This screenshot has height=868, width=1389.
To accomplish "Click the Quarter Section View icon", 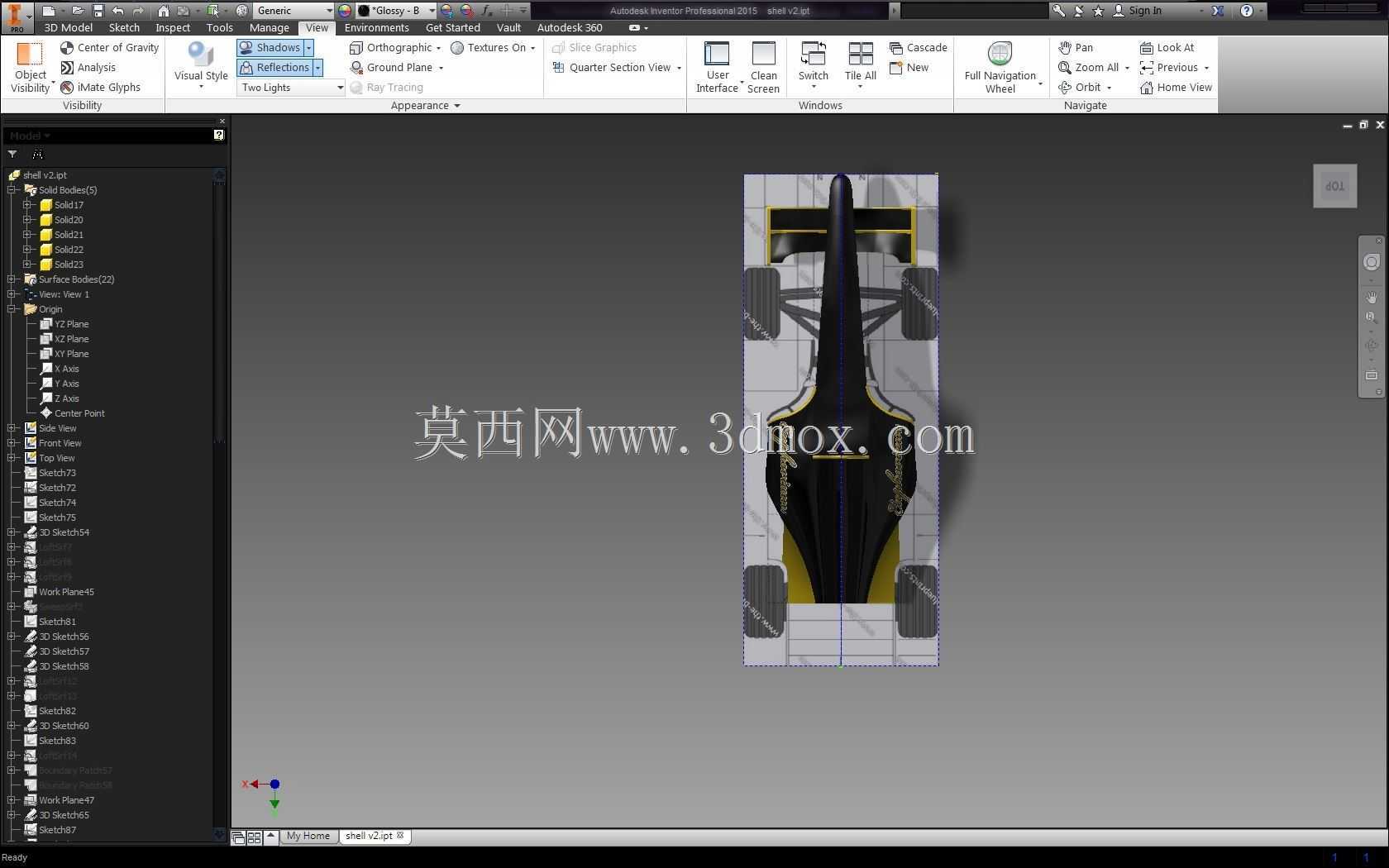I will click(x=559, y=68).
